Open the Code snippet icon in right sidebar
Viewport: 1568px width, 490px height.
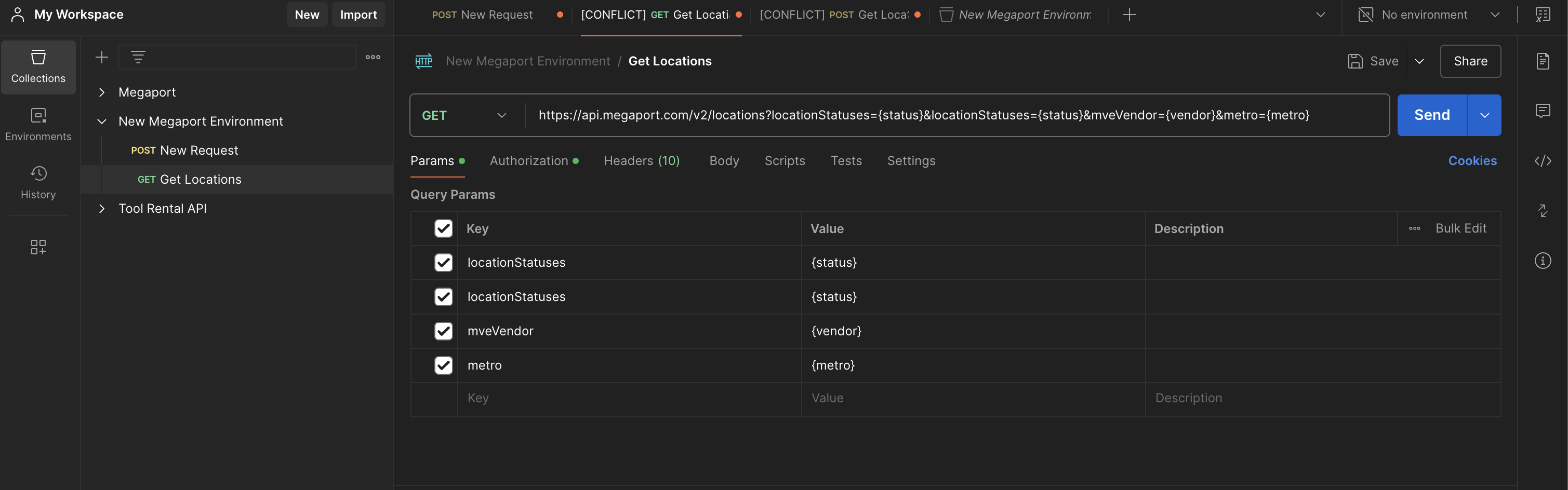click(x=1543, y=161)
